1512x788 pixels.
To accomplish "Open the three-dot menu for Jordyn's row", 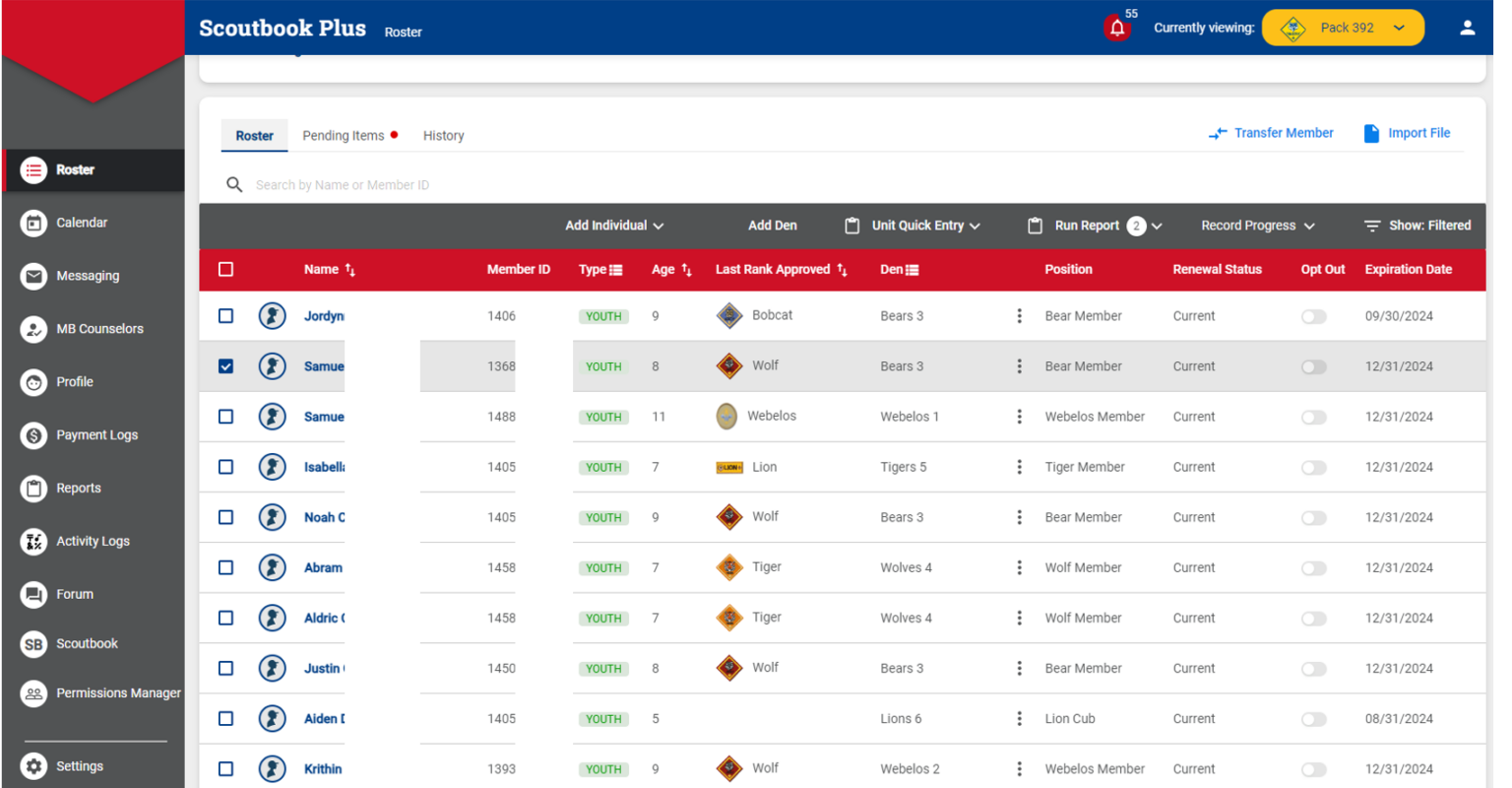I will [1020, 315].
